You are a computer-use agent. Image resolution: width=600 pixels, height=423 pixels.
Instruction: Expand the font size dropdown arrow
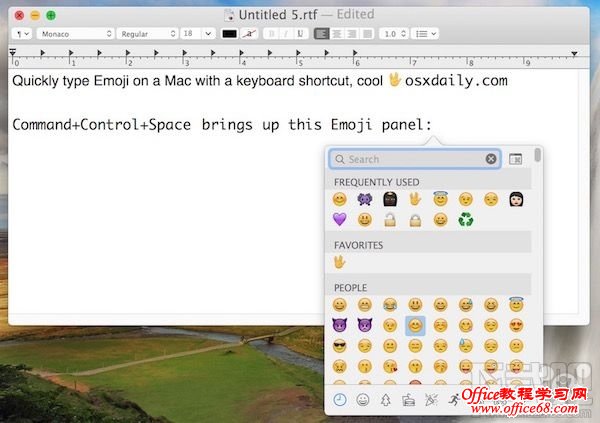208,34
